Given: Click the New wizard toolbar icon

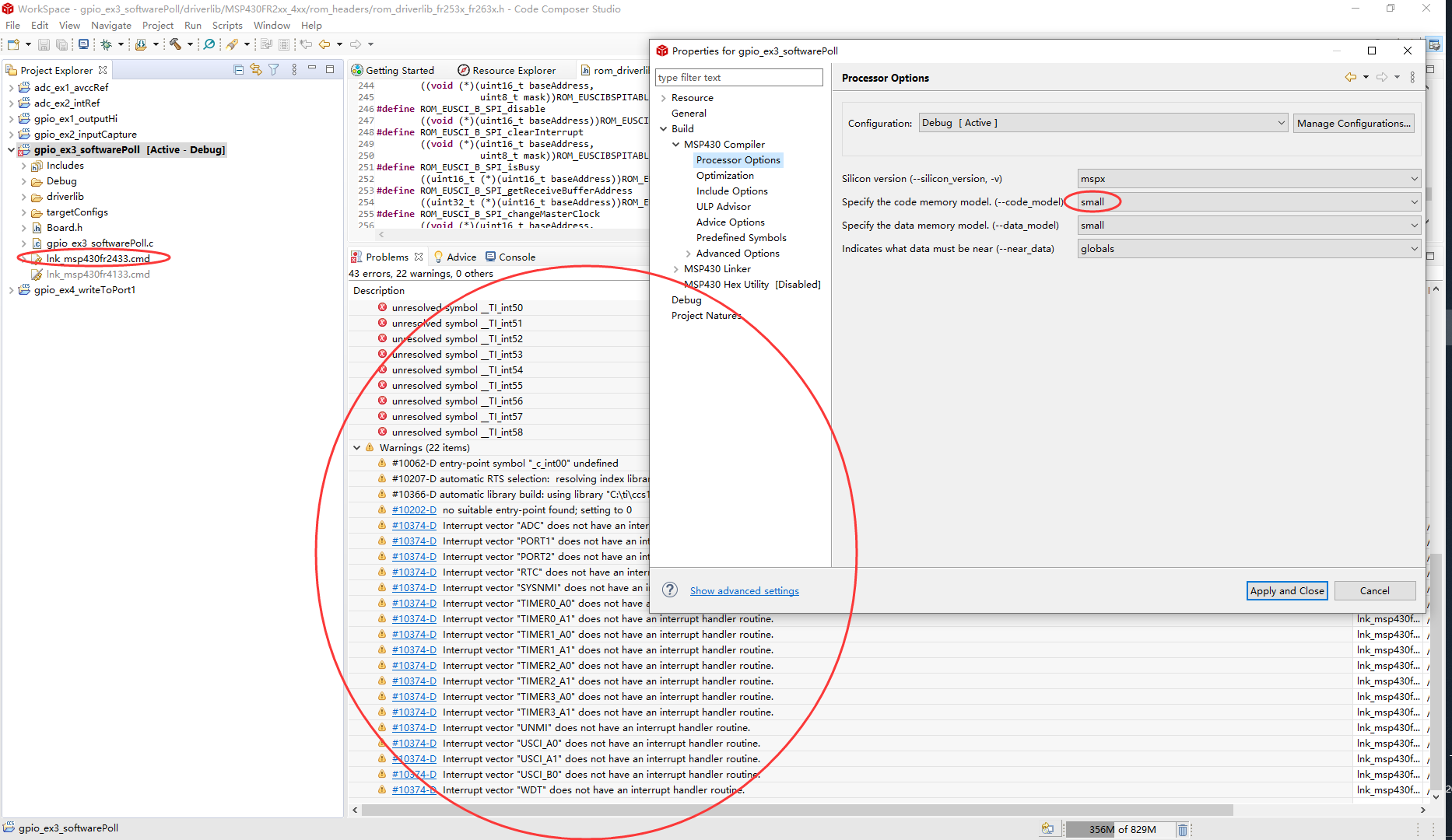Looking at the screenshot, I should (x=14, y=44).
